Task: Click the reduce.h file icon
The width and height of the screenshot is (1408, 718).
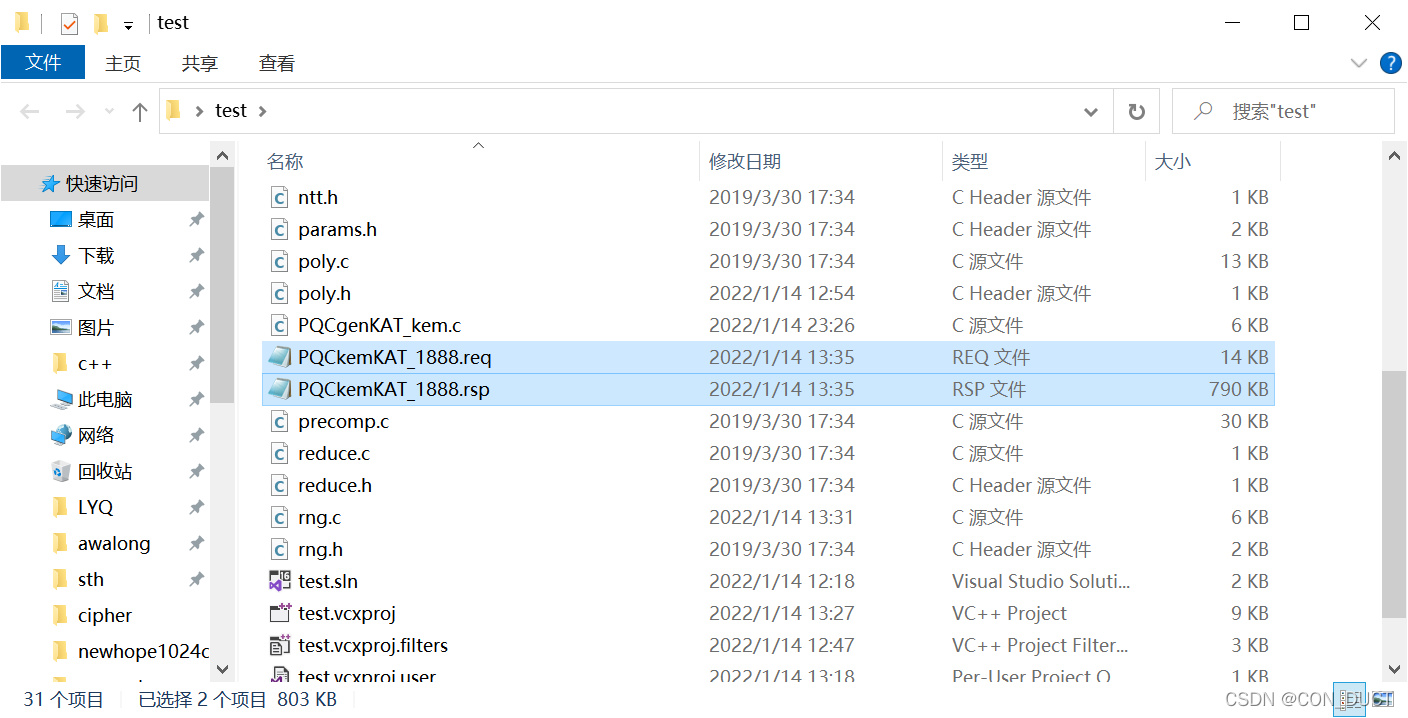Action: (x=280, y=485)
